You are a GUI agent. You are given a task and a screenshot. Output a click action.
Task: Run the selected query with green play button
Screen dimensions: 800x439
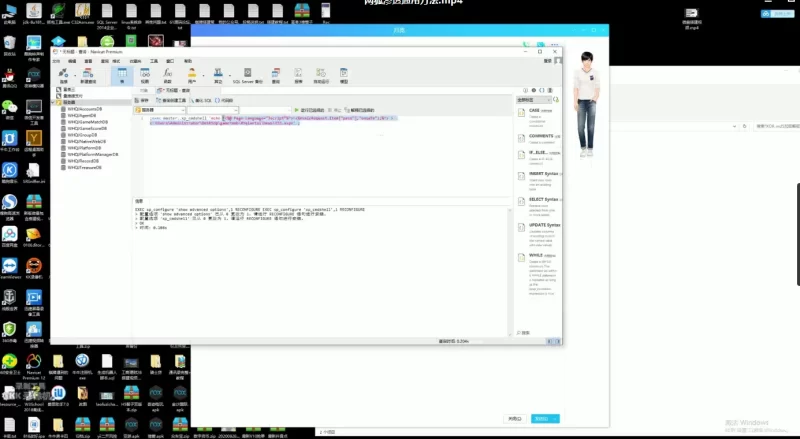point(309,110)
